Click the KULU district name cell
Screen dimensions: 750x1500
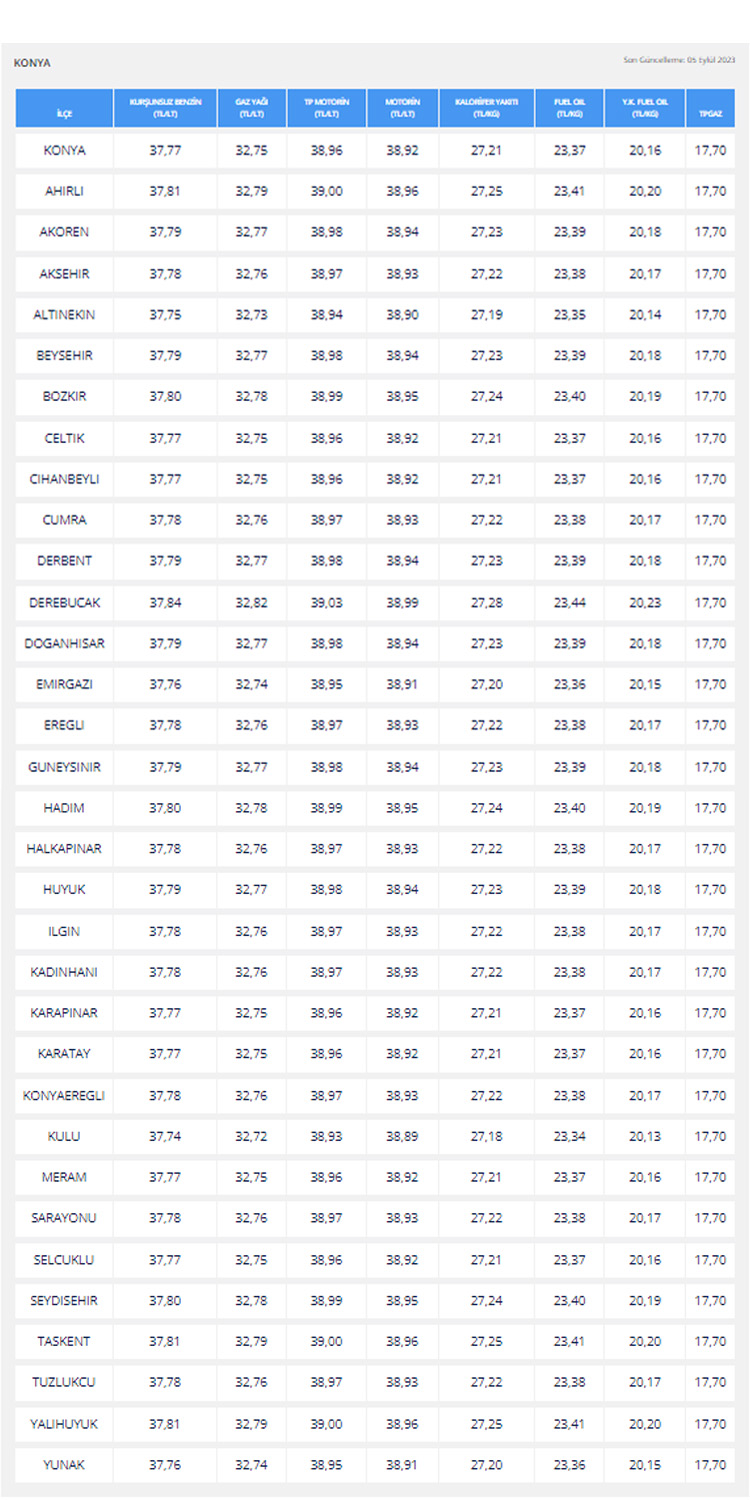(x=64, y=1136)
